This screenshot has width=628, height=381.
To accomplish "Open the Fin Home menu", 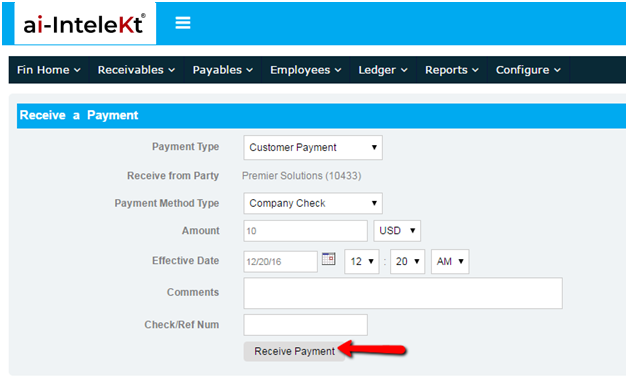I will 48,70.
